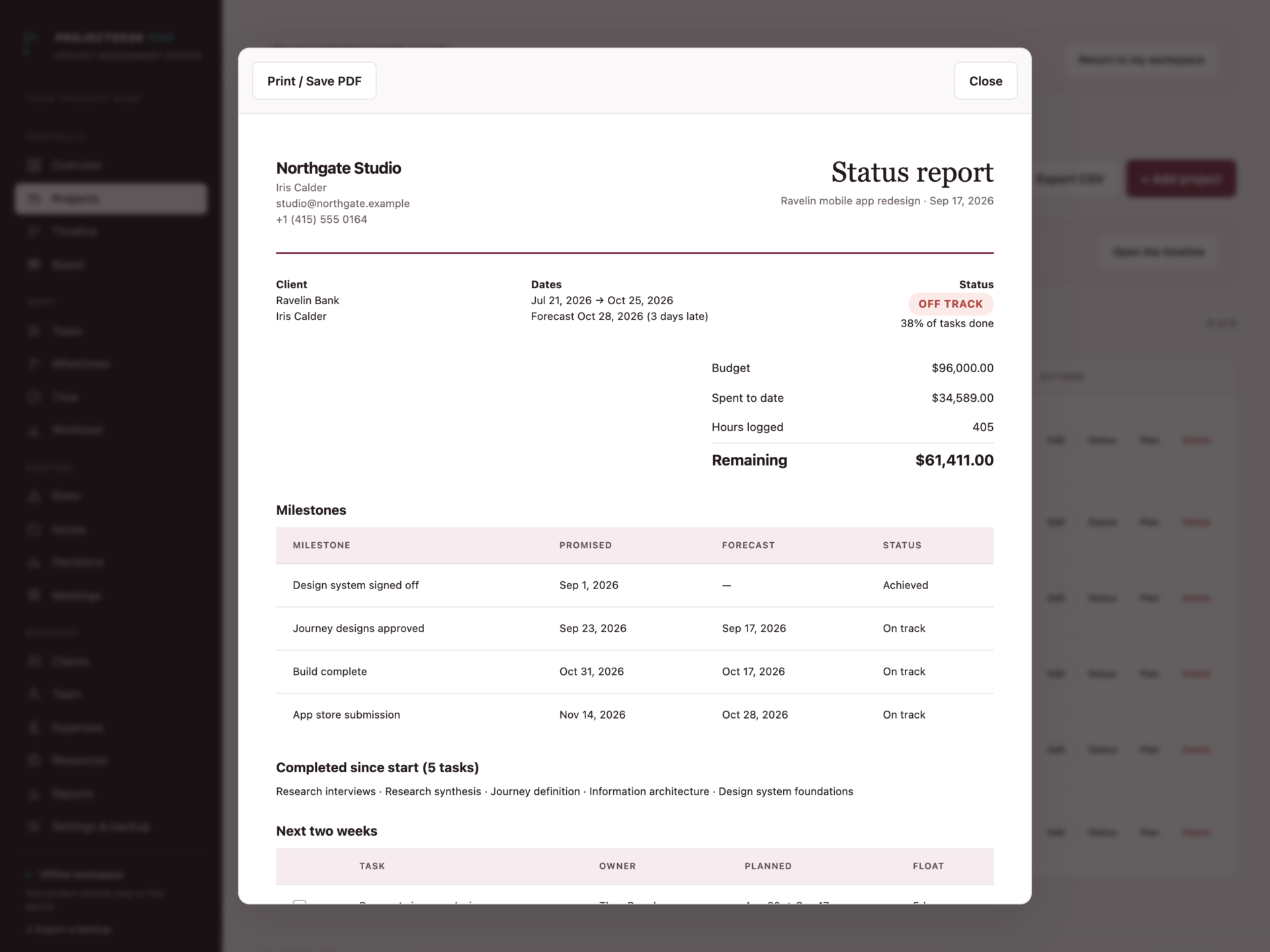Click the Nov 14, 2026 promised date
1270x952 pixels.
click(592, 715)
